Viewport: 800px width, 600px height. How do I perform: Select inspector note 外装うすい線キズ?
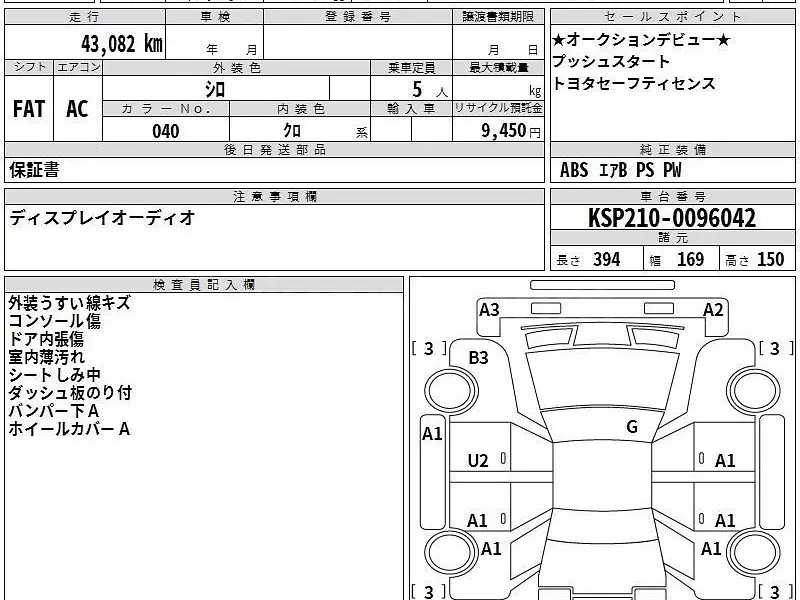point(69,303)
